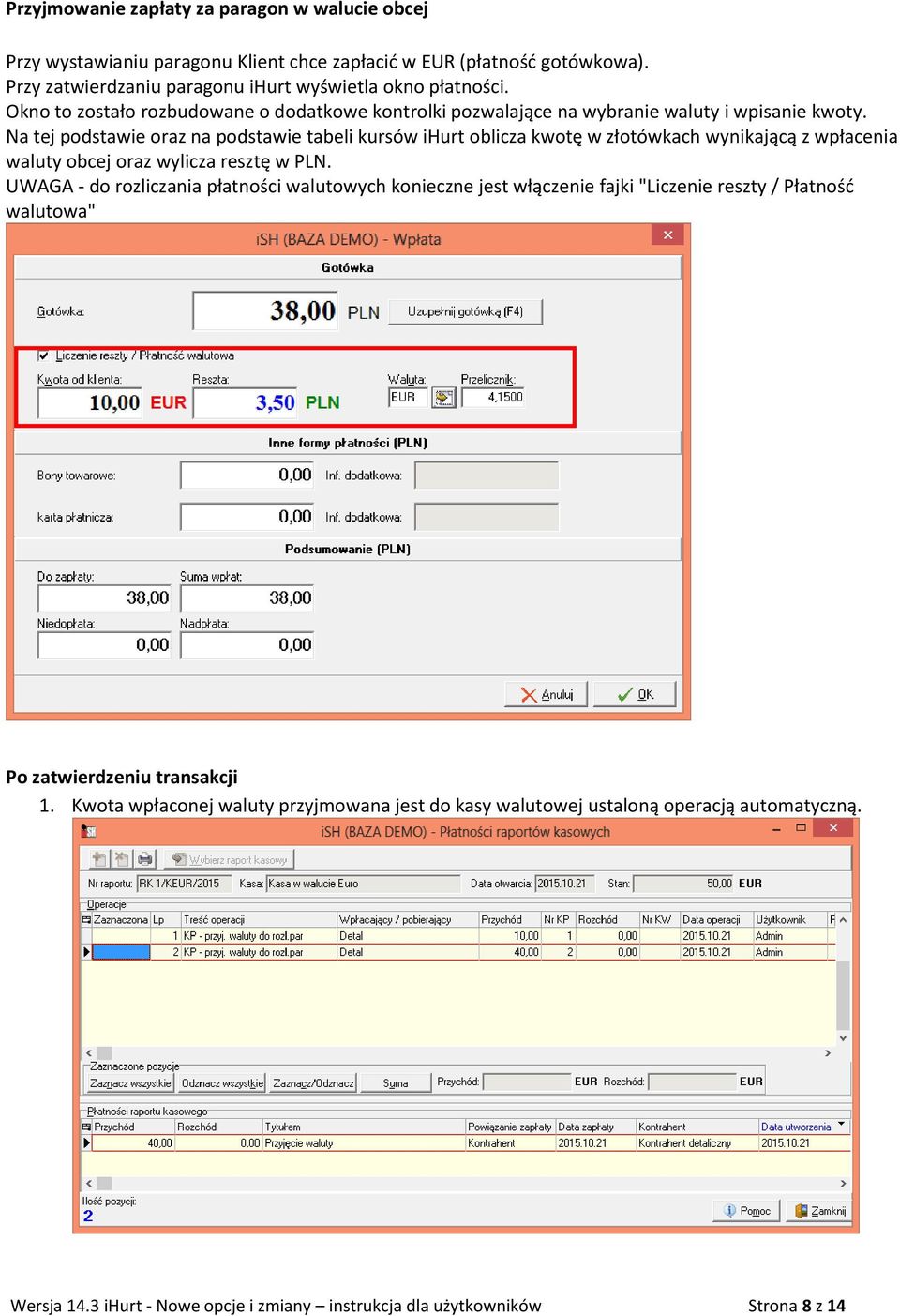Click the grid selector icon in the Płatności raportu kasowego header

87,1127
